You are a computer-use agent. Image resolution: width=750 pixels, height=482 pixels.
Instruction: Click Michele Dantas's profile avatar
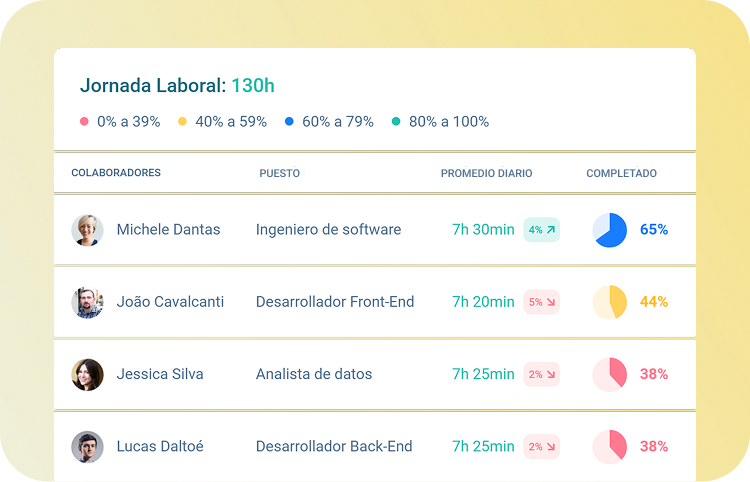pos(87,230)
